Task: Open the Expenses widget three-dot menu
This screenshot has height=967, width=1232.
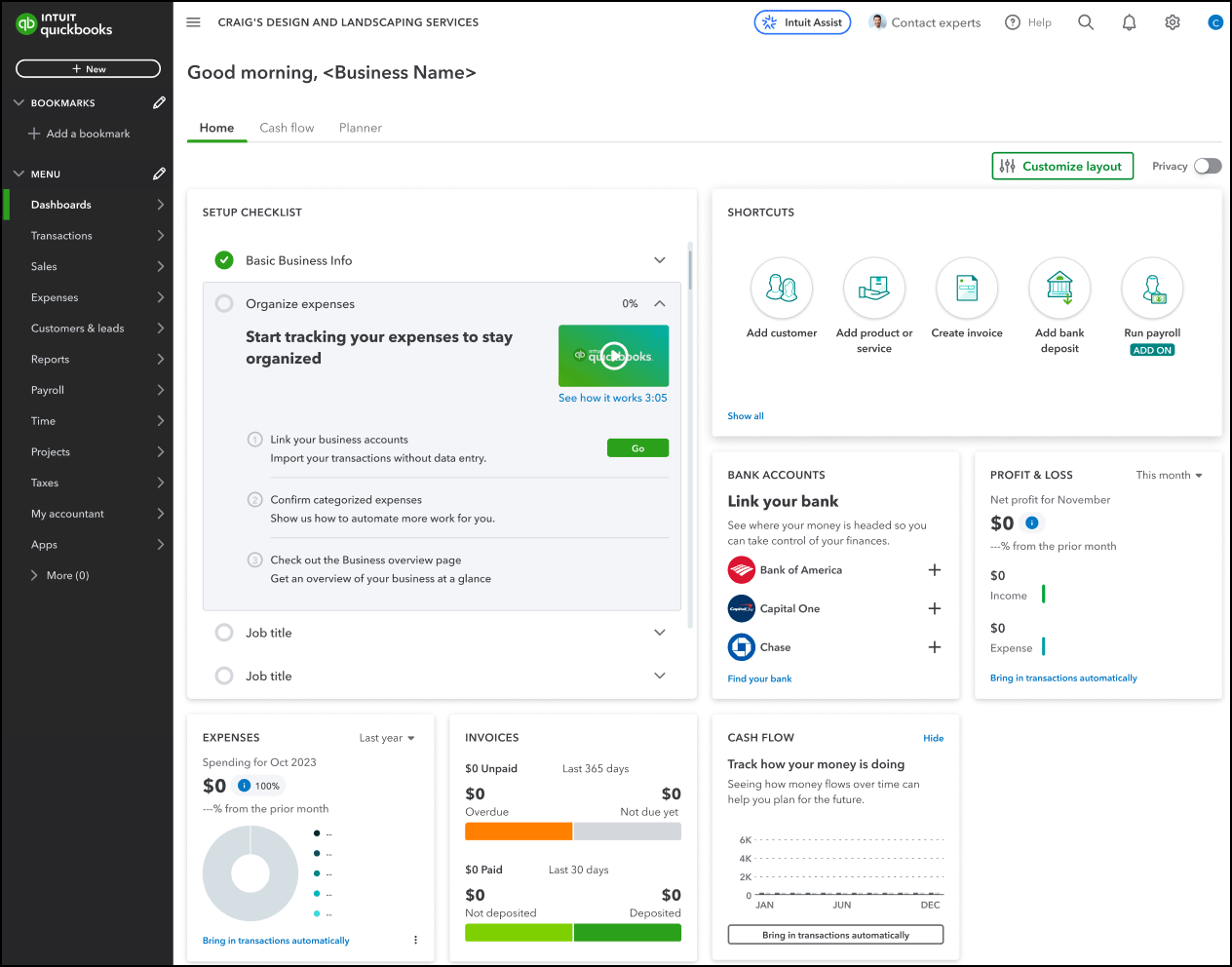Action: tap(415, 941)
